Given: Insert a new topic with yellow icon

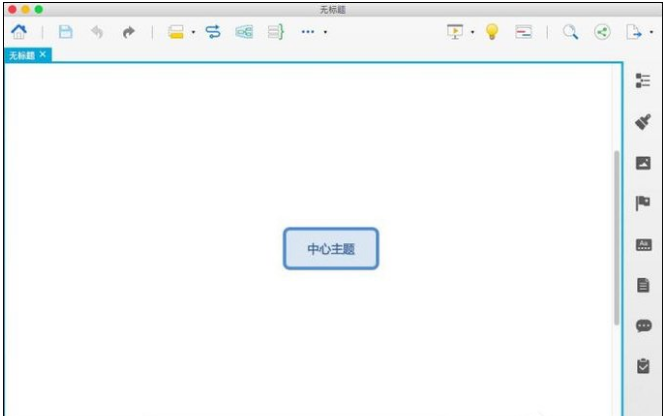Looking at the screenshot, I should [176, 32].
